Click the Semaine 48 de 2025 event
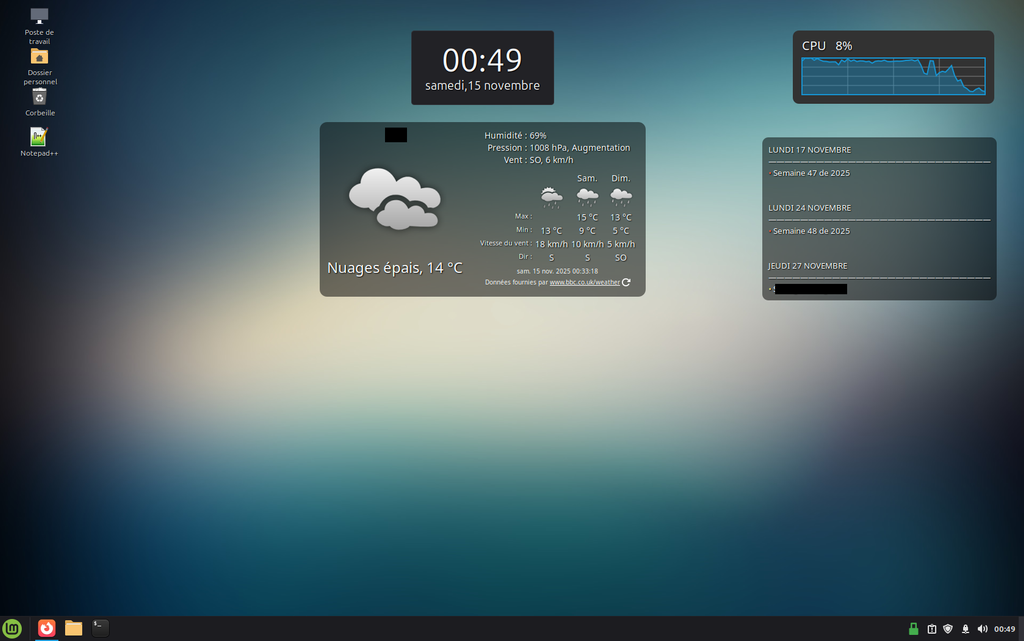 pos(811,231)
